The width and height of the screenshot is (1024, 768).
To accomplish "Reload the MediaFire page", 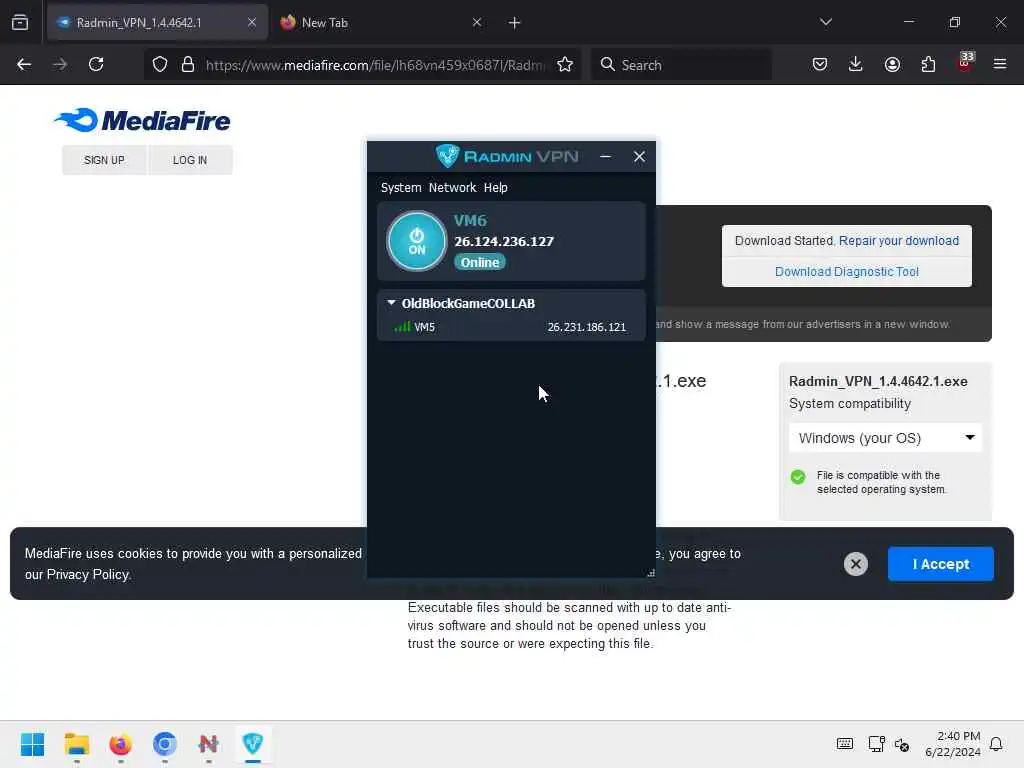I will coord(96,65).
